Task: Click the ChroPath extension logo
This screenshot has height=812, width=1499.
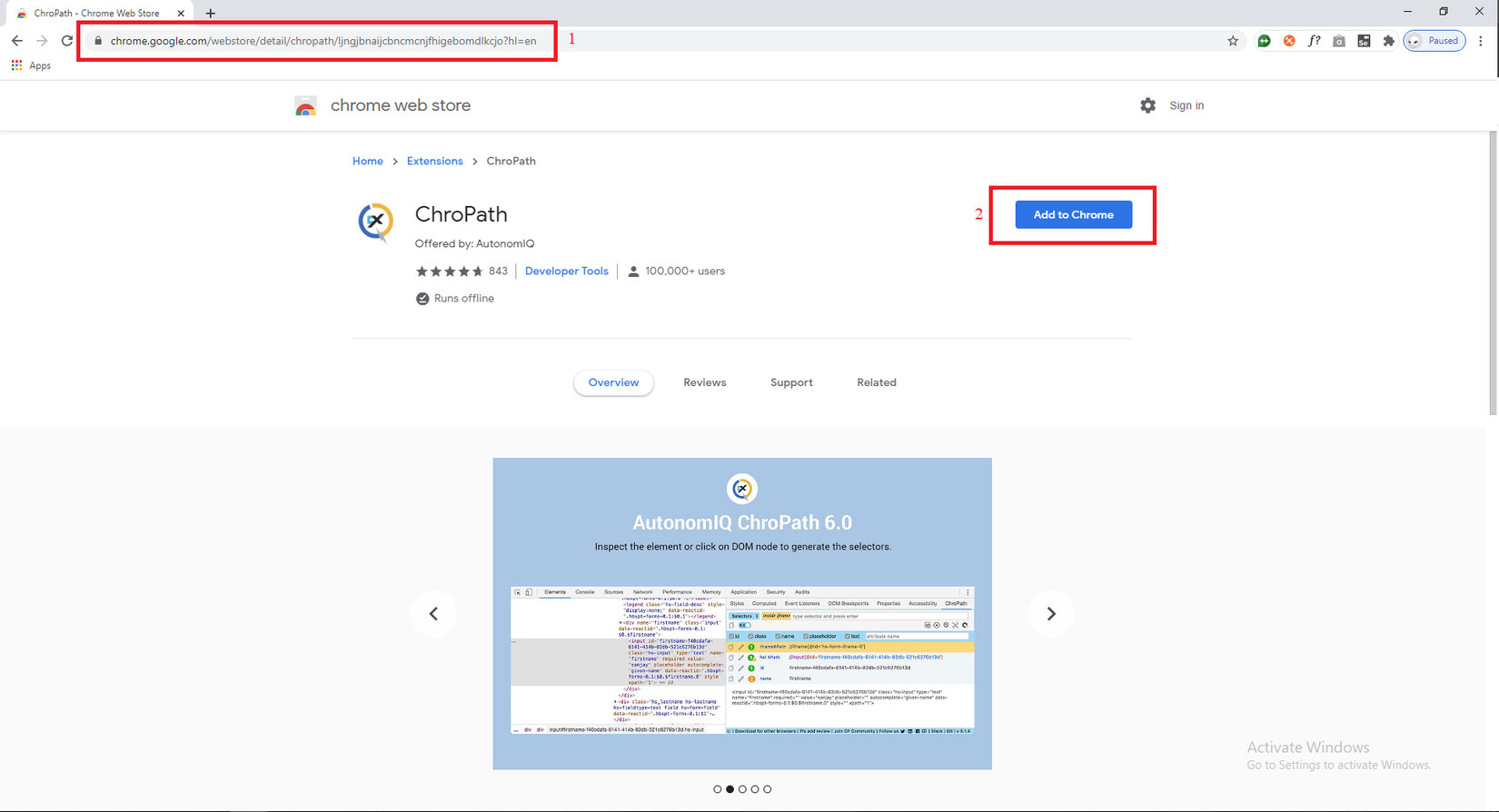Action: 375,222
